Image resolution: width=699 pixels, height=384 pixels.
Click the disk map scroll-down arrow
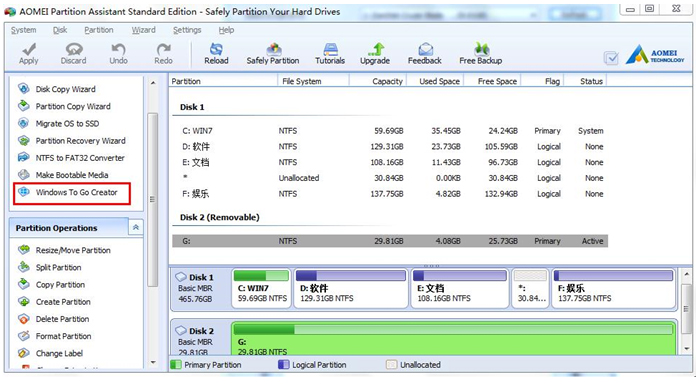pos(687,349)
